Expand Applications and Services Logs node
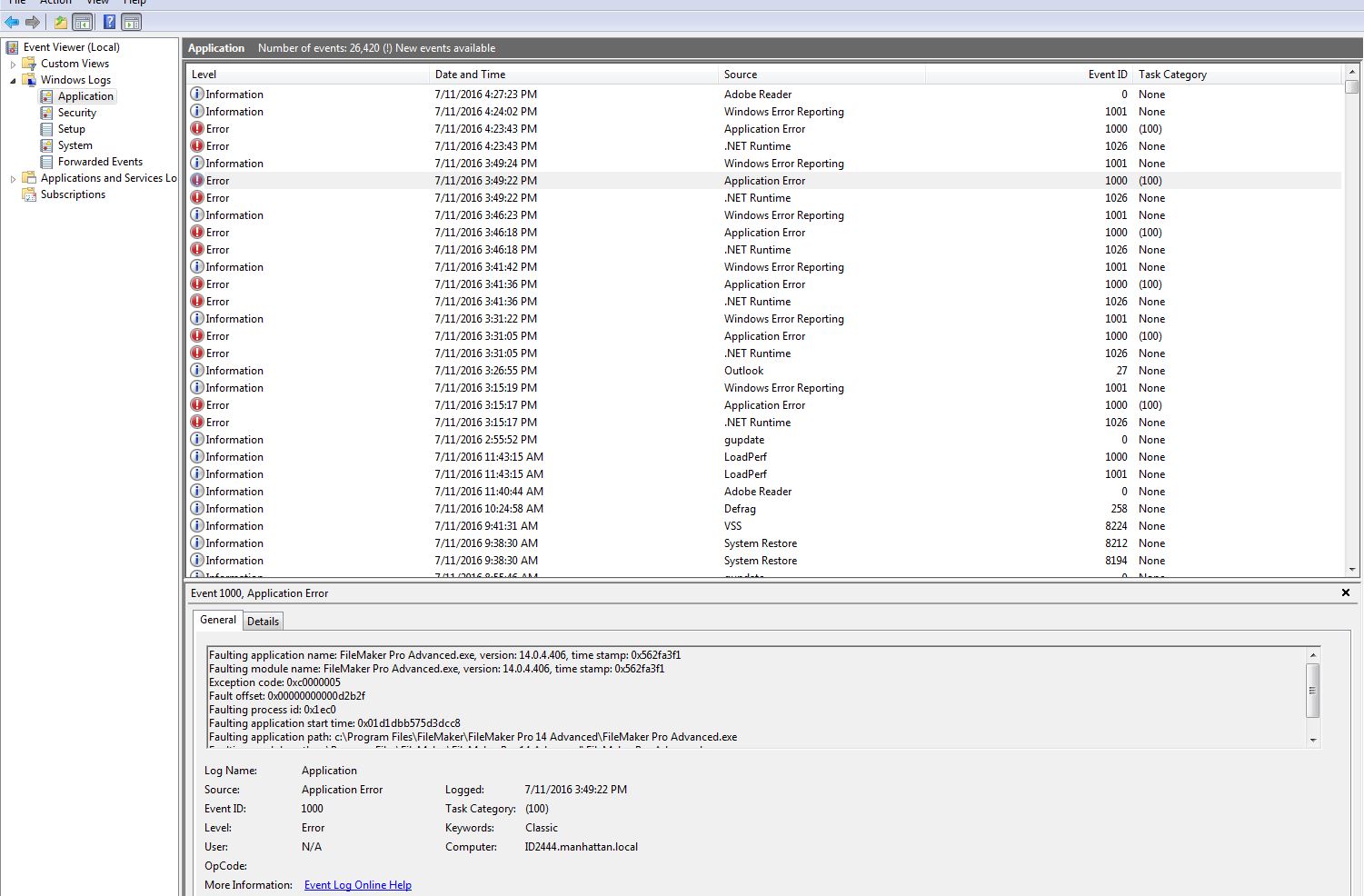Screen dimensions: 1364x896 point(13,179)
